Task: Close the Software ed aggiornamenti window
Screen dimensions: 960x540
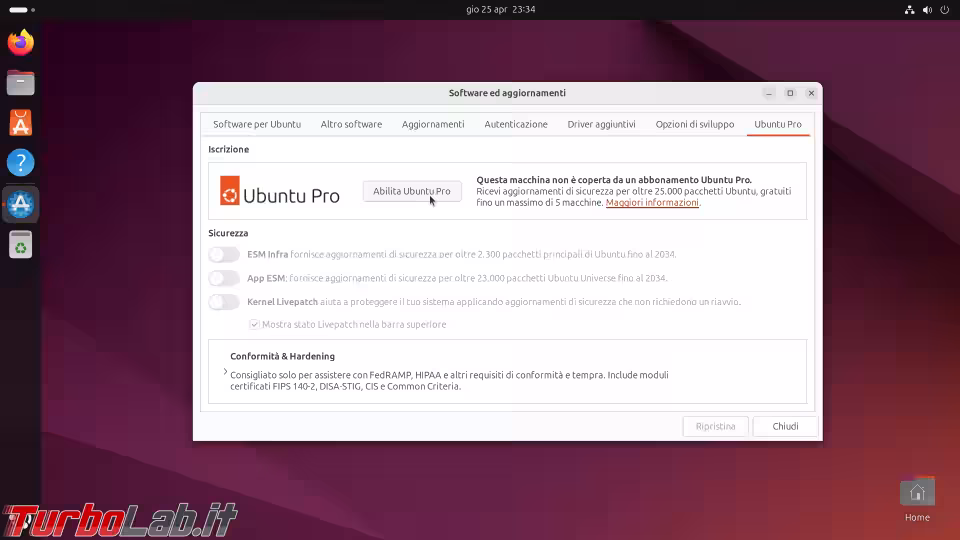Action: coord(811,93)
